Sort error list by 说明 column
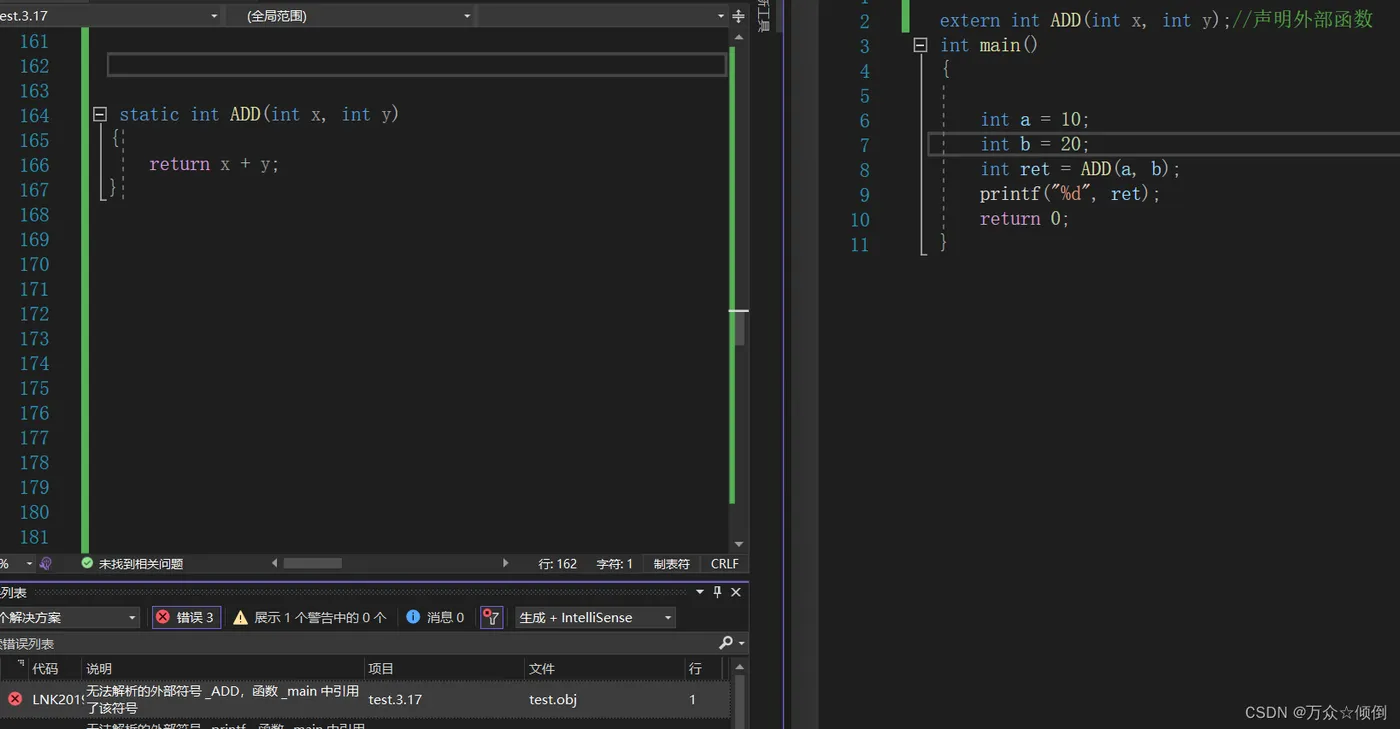This screenshot has height=729, width=1400. point(222,668)
